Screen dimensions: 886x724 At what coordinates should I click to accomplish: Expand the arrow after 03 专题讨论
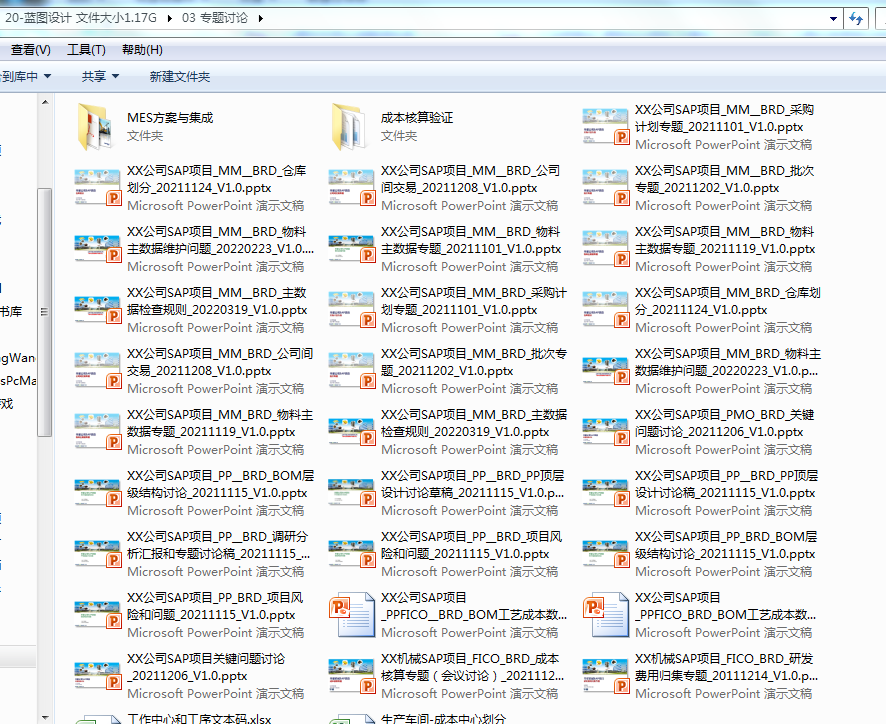[x=262, y=18]
